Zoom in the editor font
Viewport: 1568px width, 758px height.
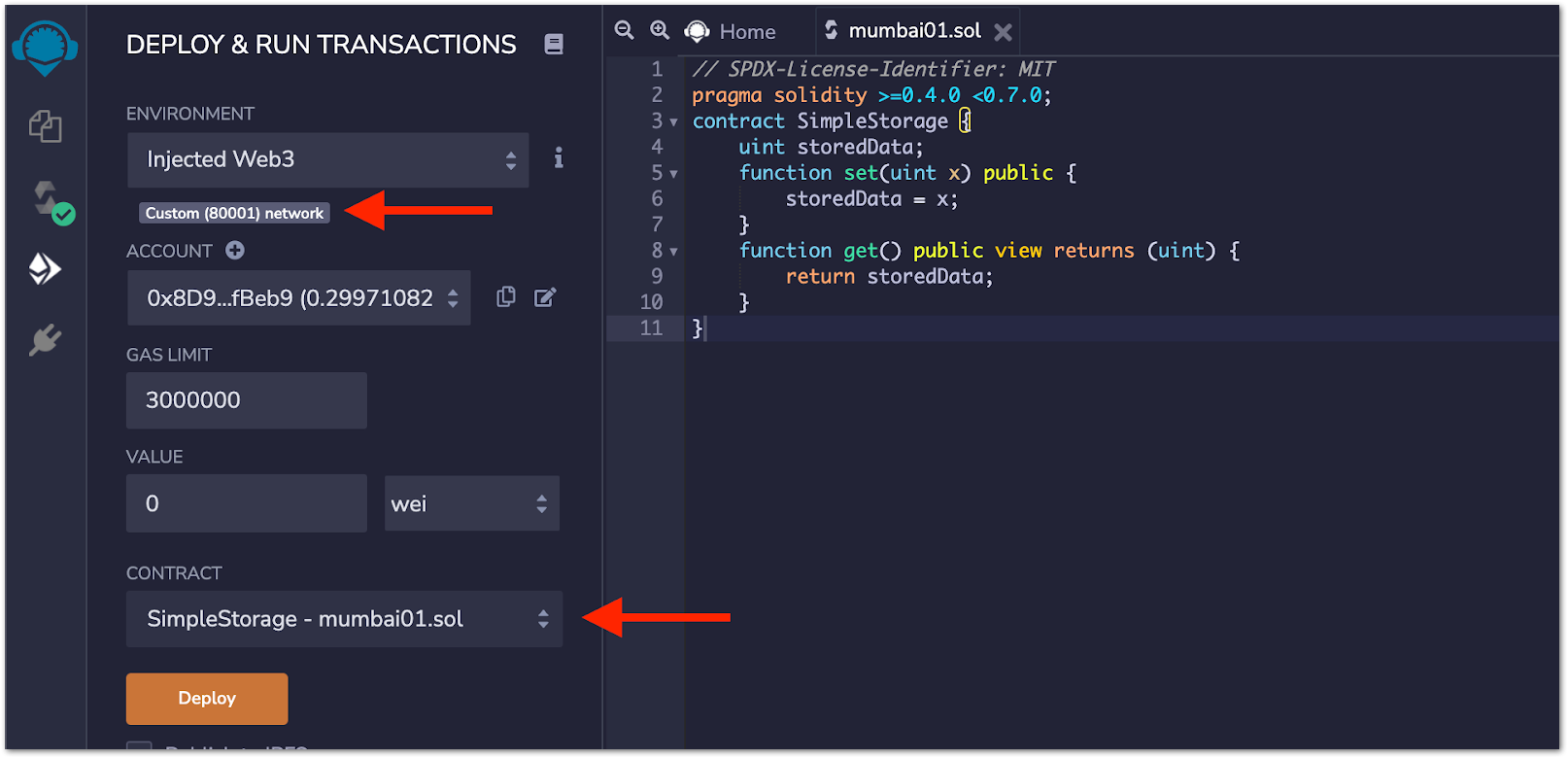pos(660,30)
